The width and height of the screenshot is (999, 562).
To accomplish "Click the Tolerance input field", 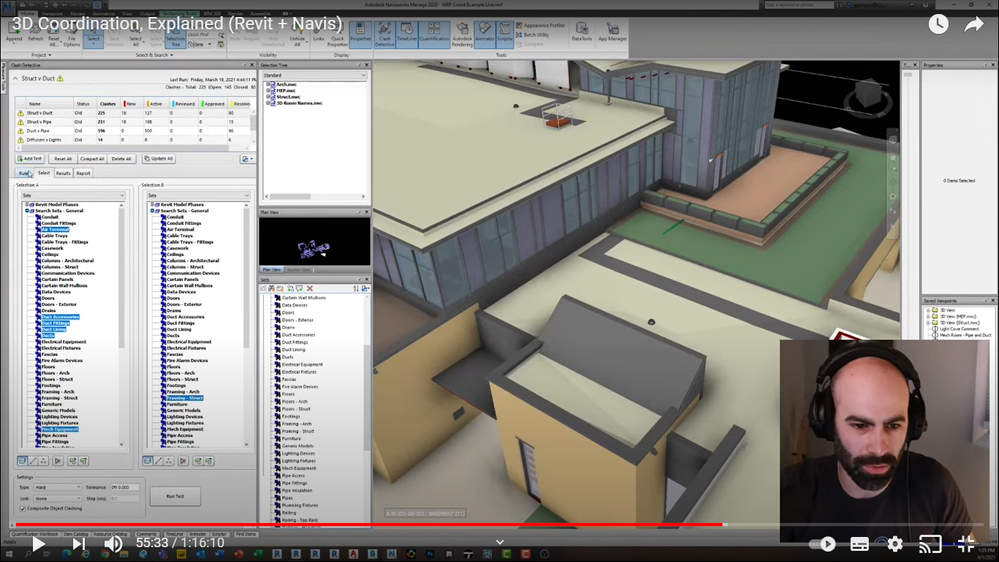I will pos(124,487).
